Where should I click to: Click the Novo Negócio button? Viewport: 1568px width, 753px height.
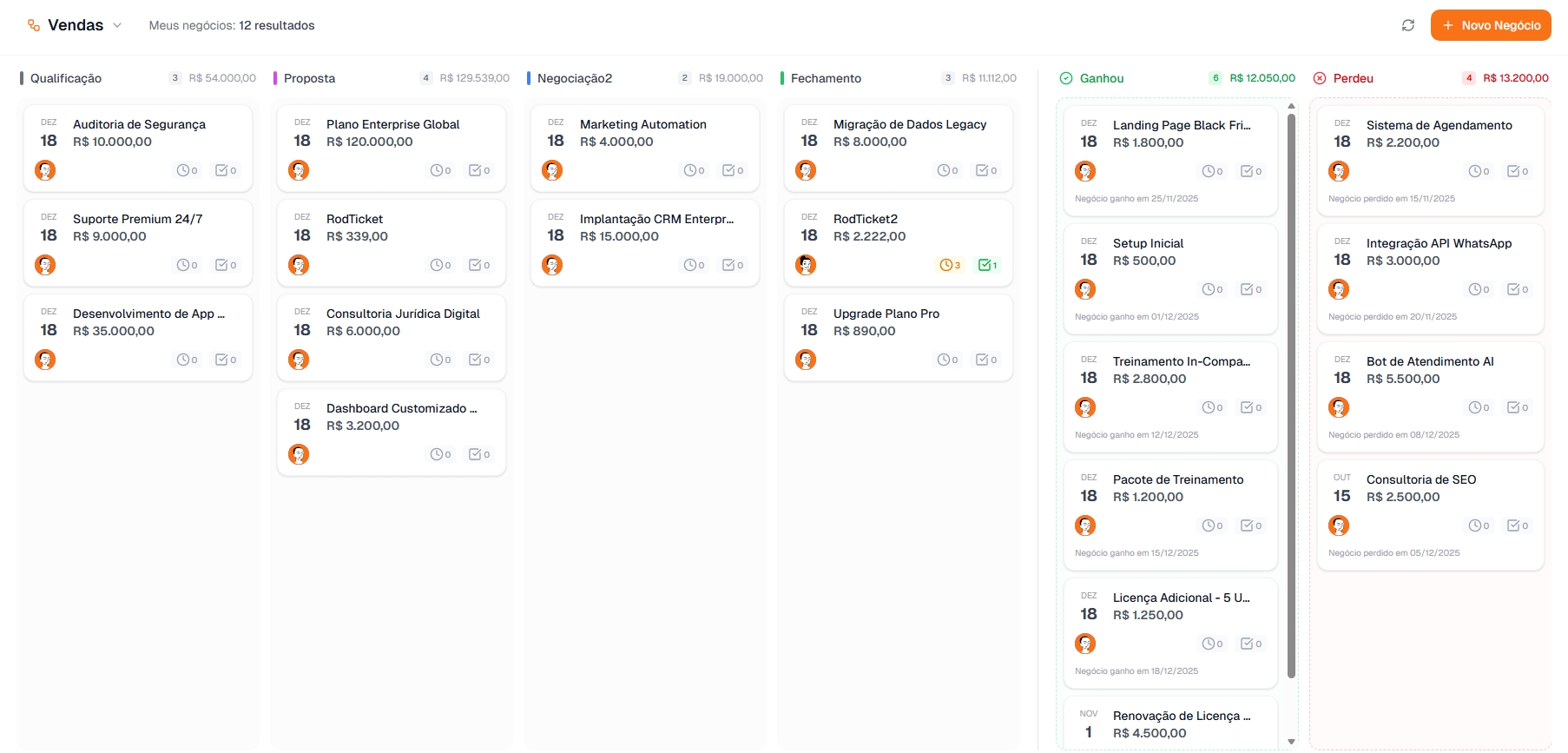1491,25
